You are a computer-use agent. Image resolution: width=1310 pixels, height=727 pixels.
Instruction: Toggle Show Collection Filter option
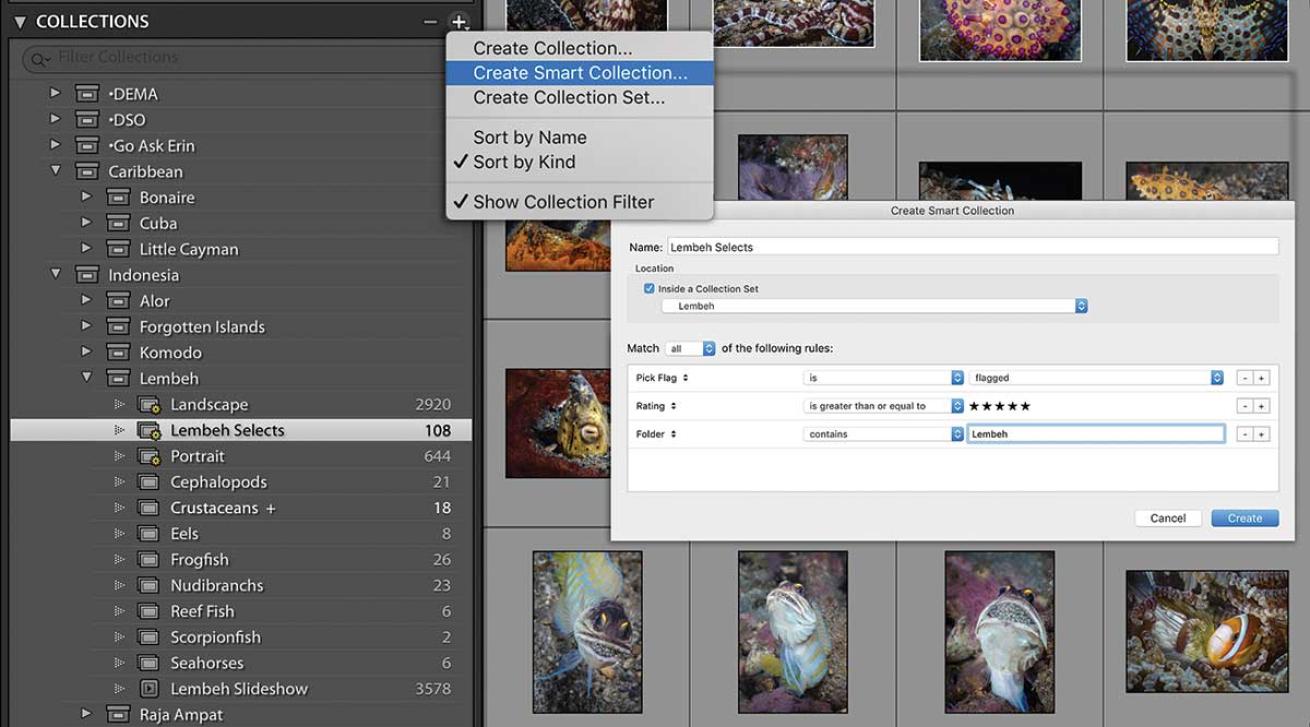coord(563,202)
